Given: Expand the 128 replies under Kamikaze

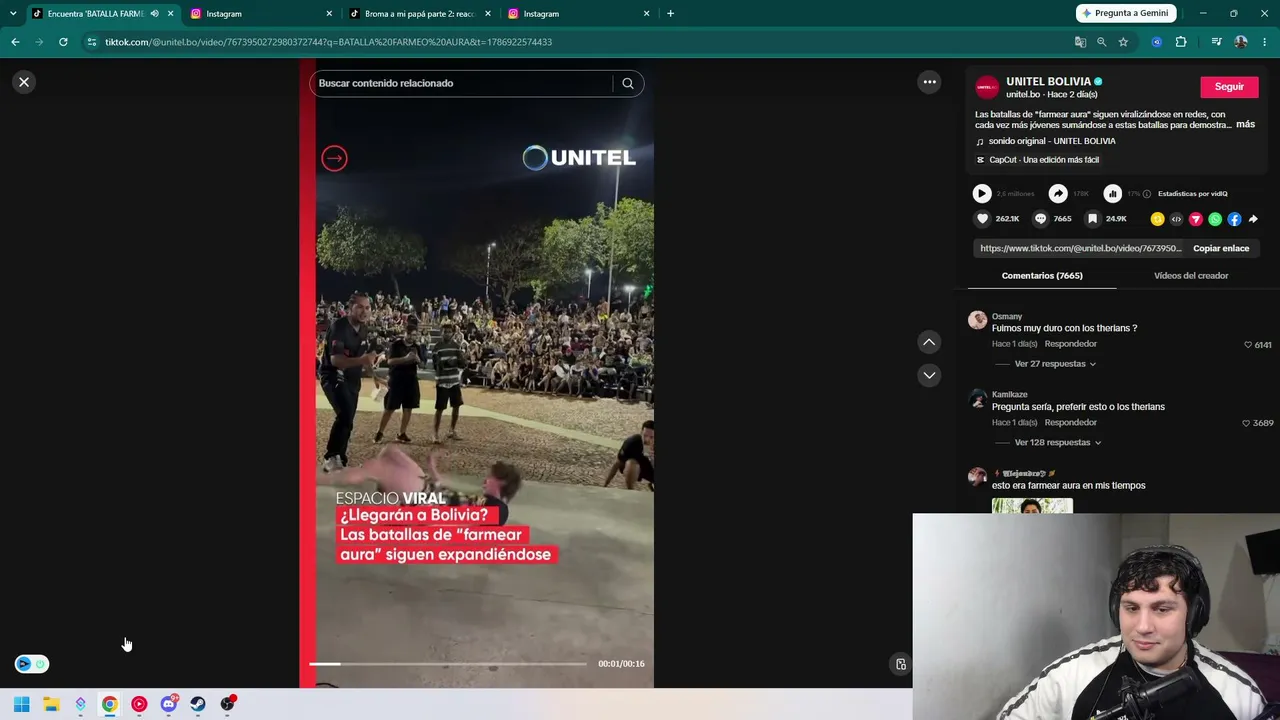Looking at the screenshot, I should pyautogui.click(x=1058, y=442).
